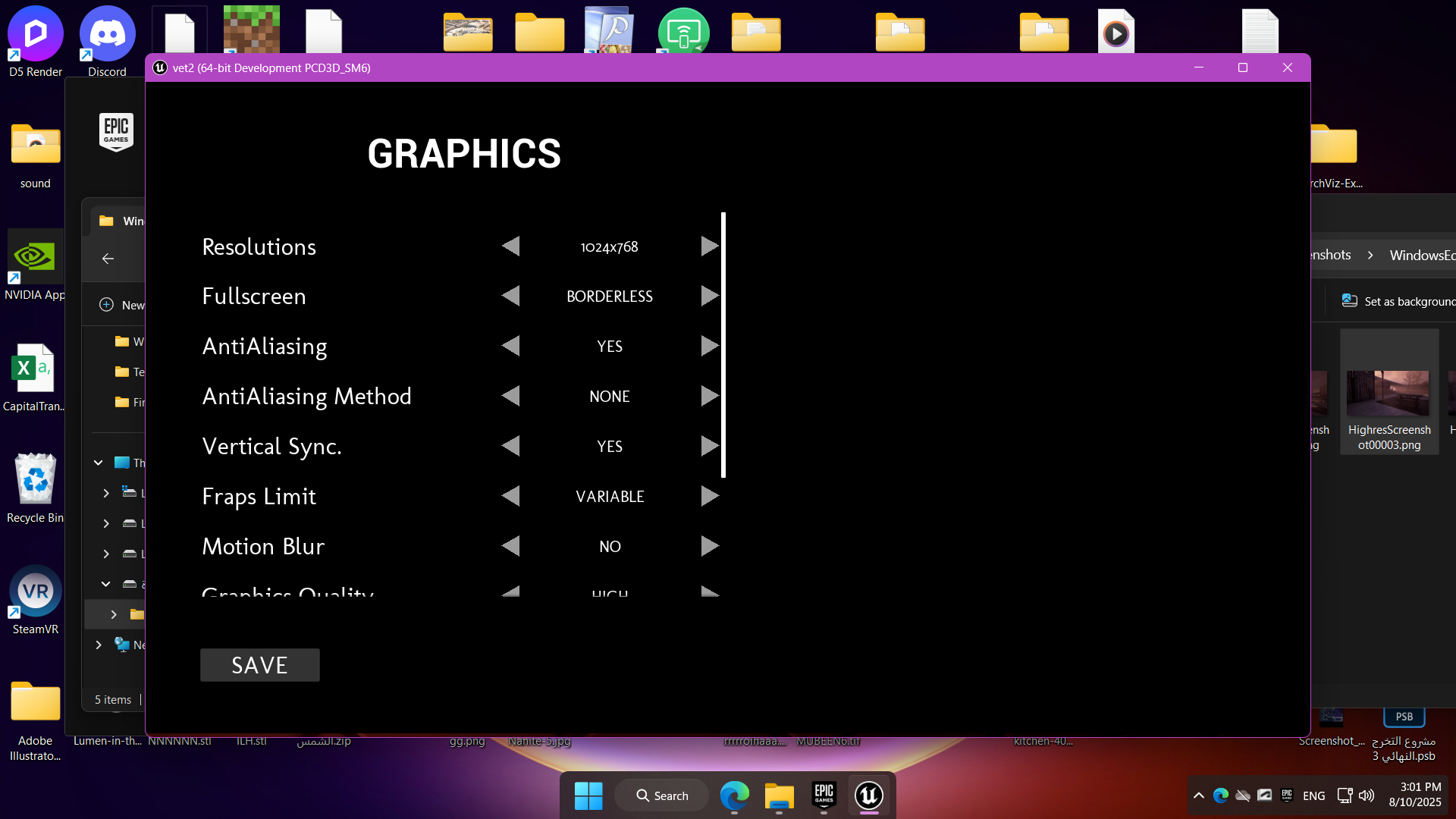Toggle Vertical Sync with its left arrow
The height and width of the screenshot is (819, 1456).
511,446
